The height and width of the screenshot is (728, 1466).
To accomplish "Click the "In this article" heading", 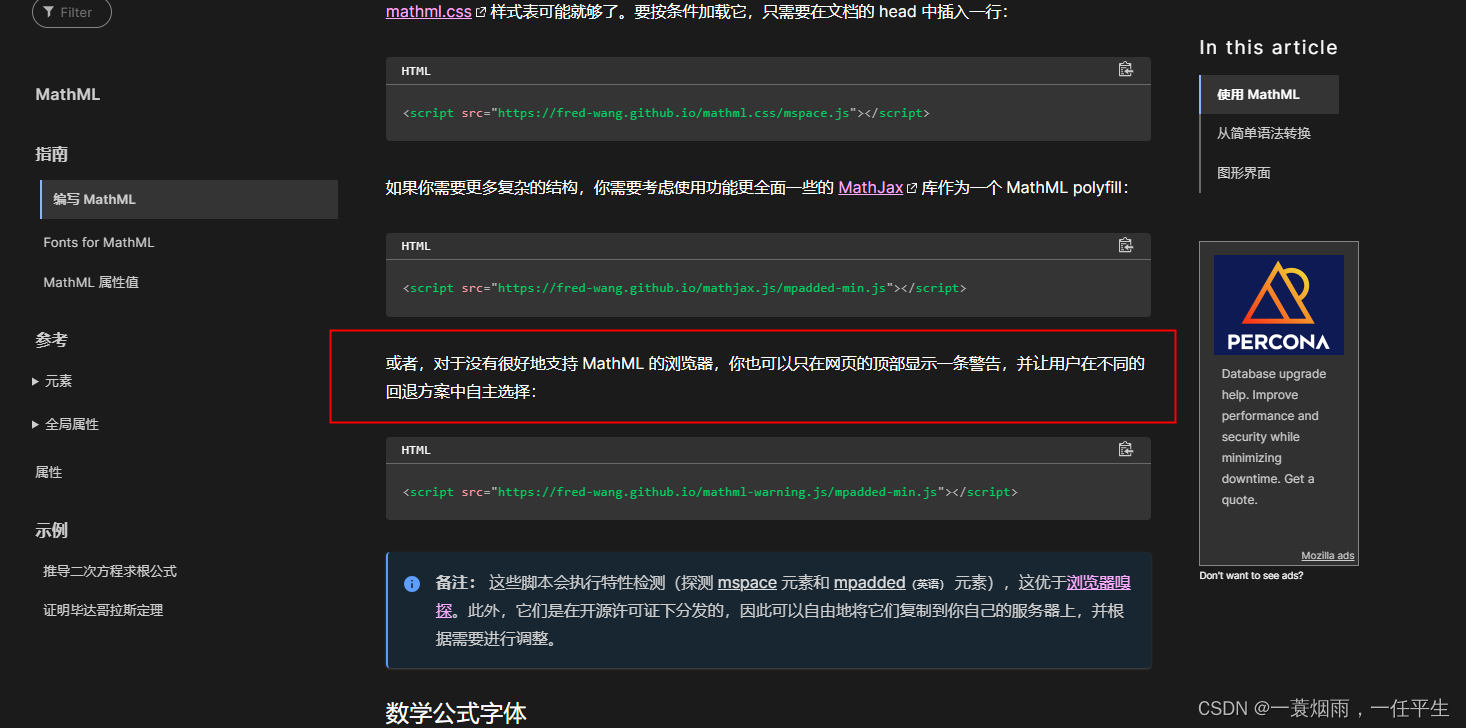I will [1268, 47].
